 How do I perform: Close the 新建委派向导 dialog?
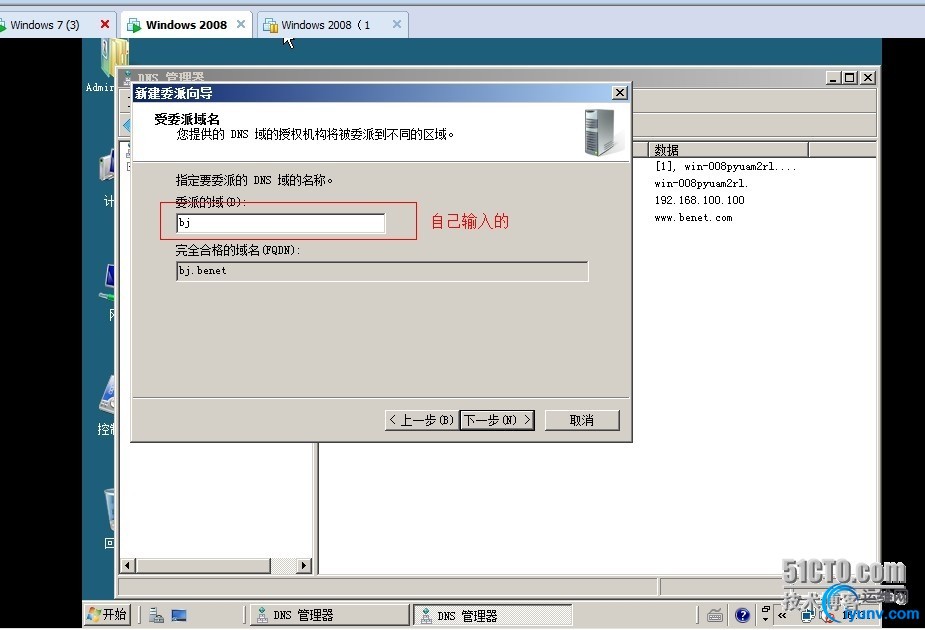pos(619,93)
